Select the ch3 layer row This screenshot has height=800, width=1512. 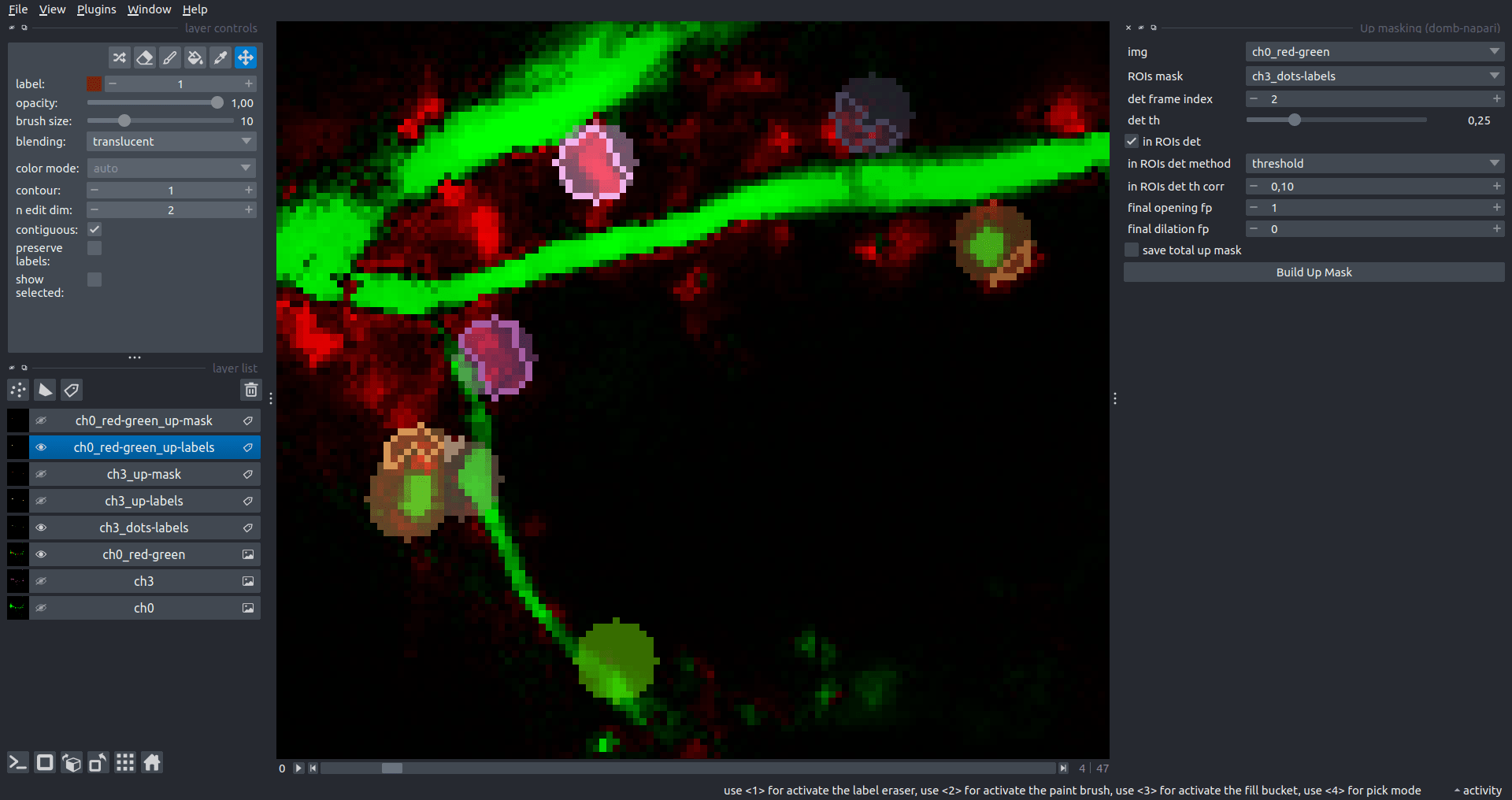coord(145,581)
